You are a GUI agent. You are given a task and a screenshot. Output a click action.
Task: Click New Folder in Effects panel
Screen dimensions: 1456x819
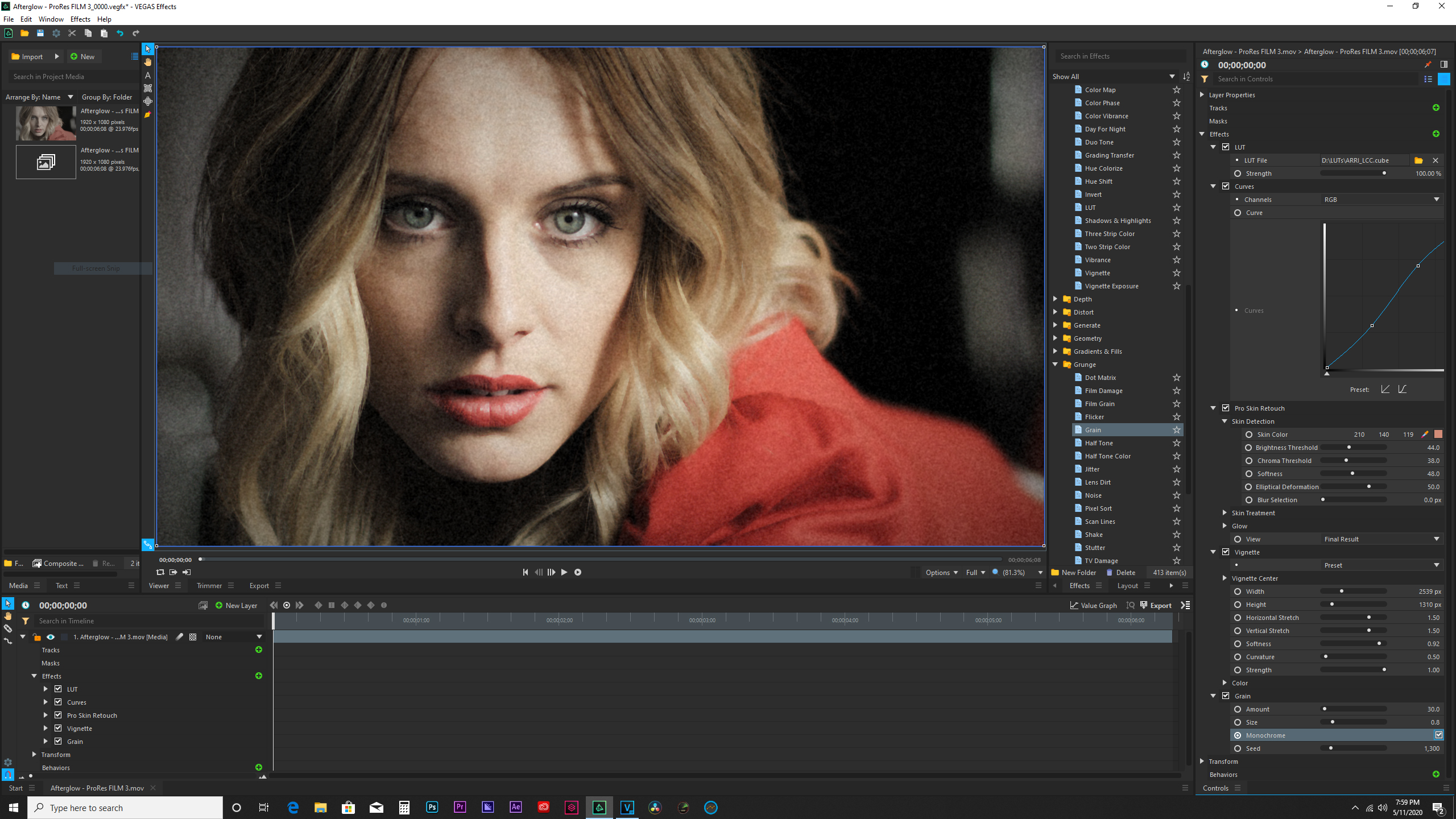[1074, 573]
